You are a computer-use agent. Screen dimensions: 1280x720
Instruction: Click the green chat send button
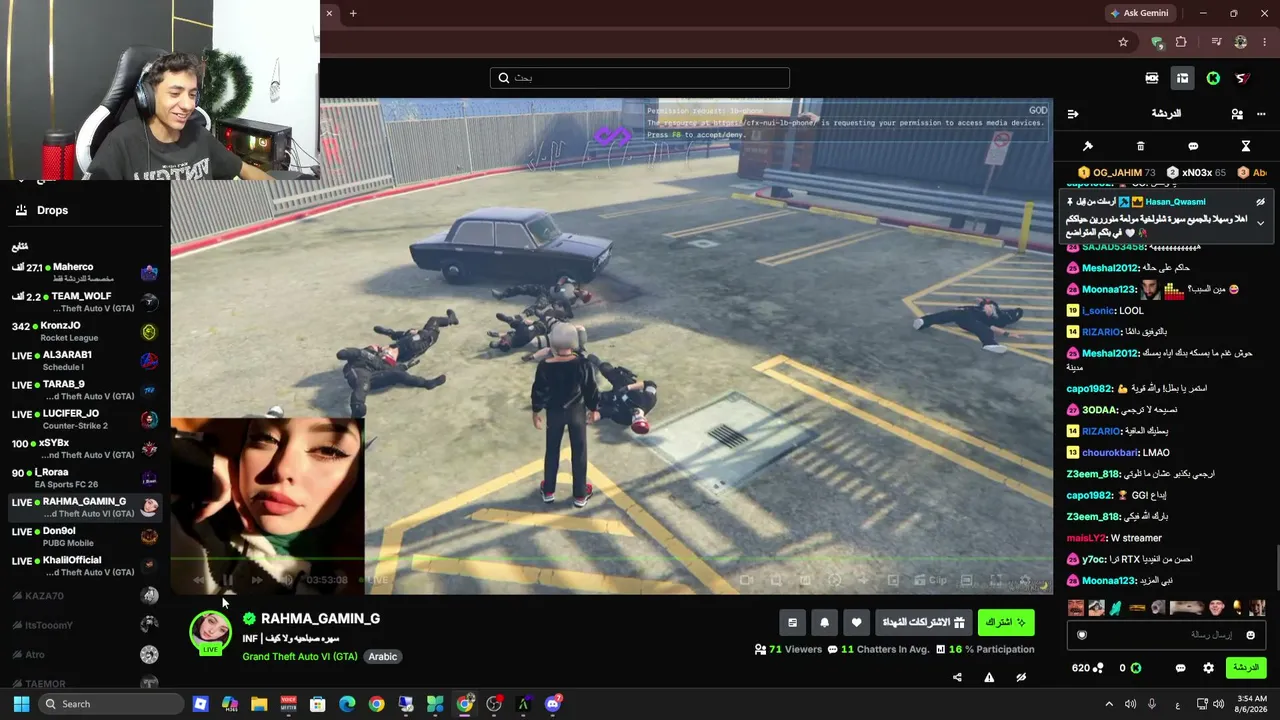(1245, 667)
